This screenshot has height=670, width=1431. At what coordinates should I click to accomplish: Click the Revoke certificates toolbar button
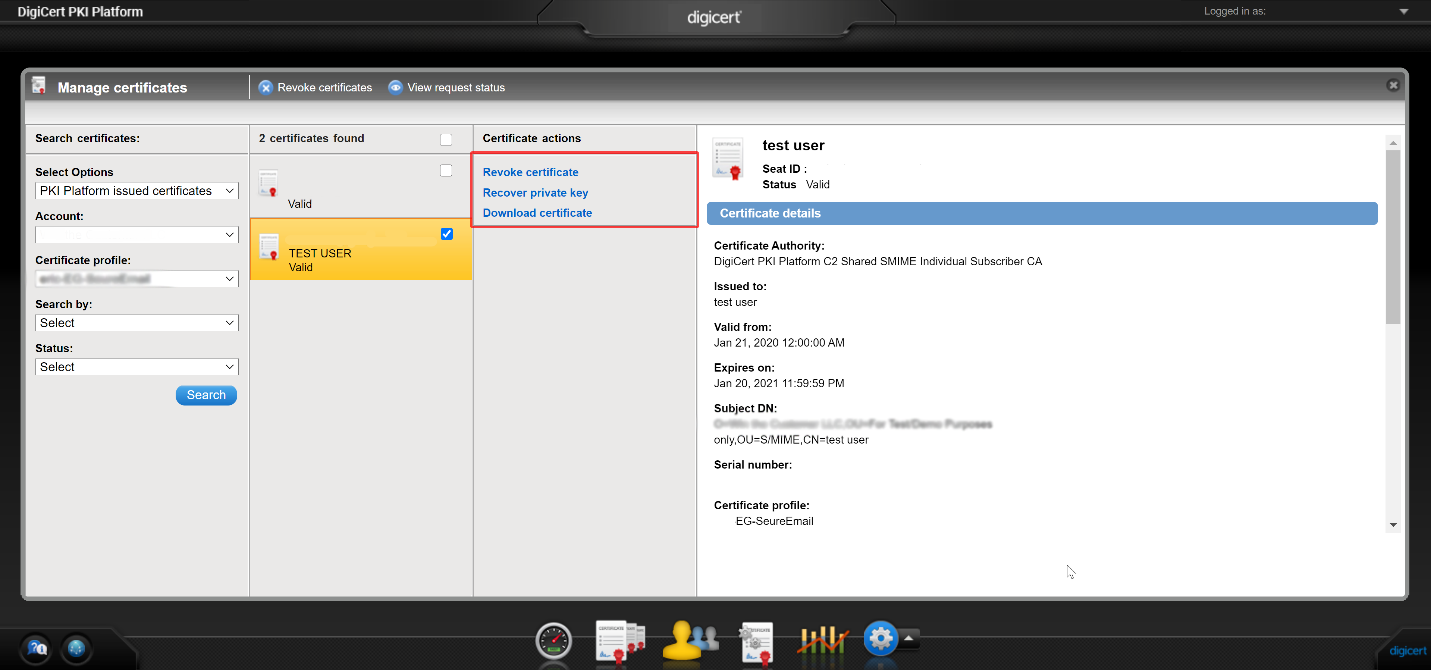315,87
